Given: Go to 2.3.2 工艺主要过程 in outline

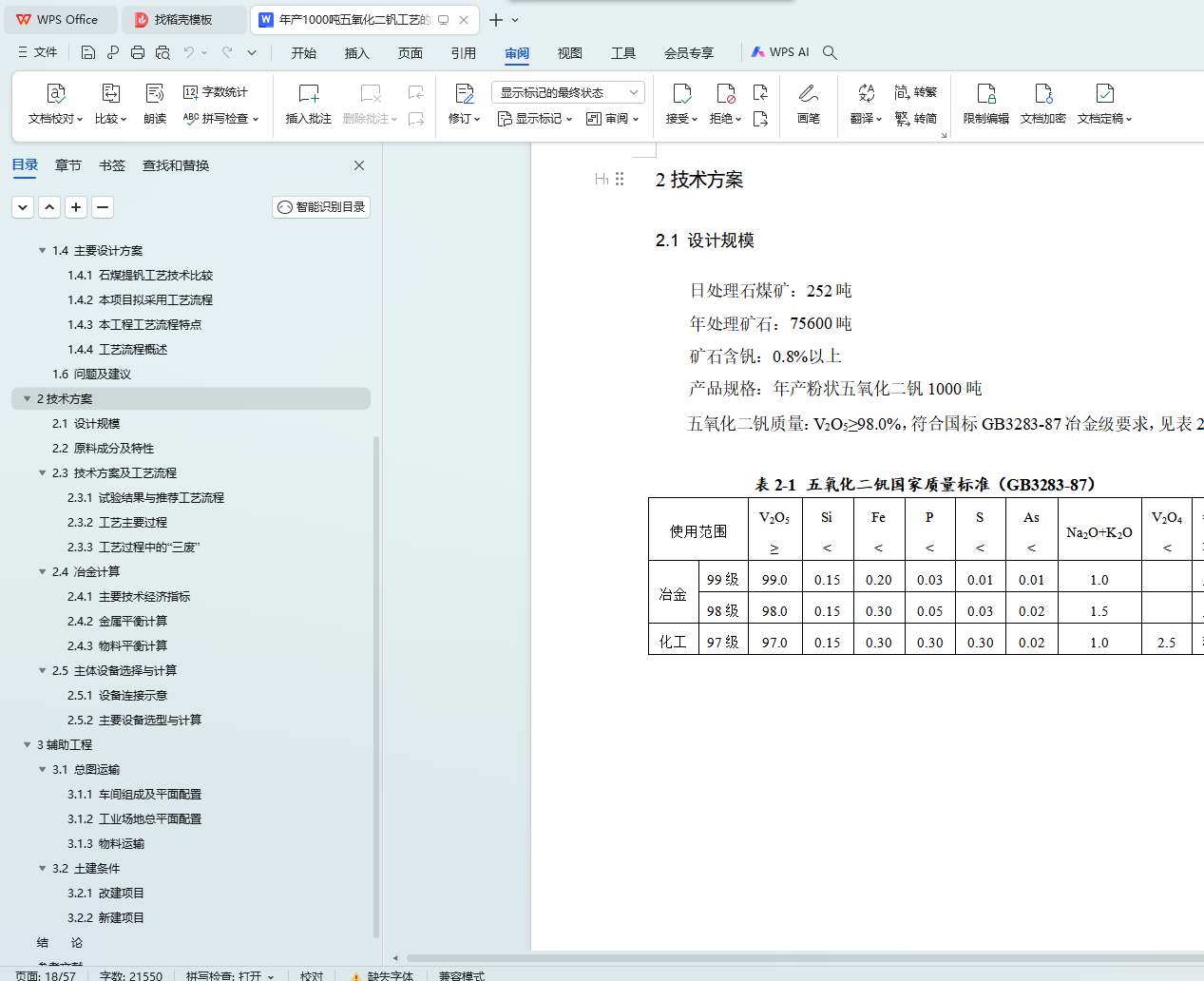Looking at the screenshot, I should point(117,523).
